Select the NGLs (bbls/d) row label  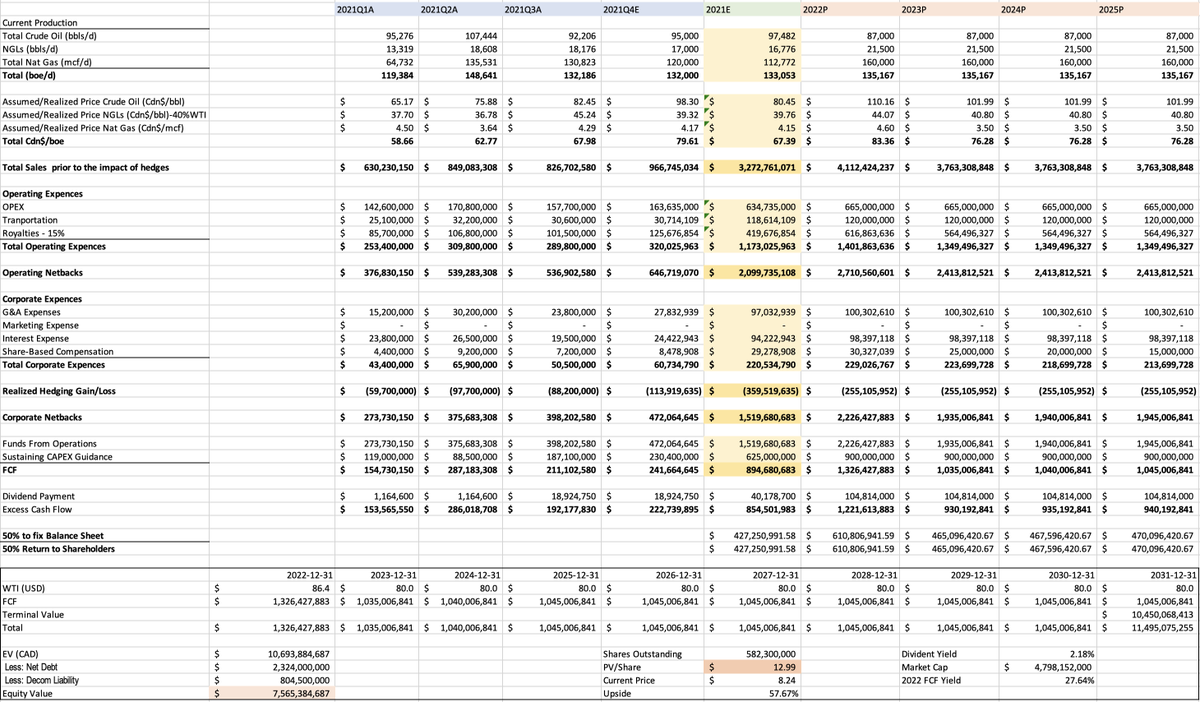click(x=32, y=49)
